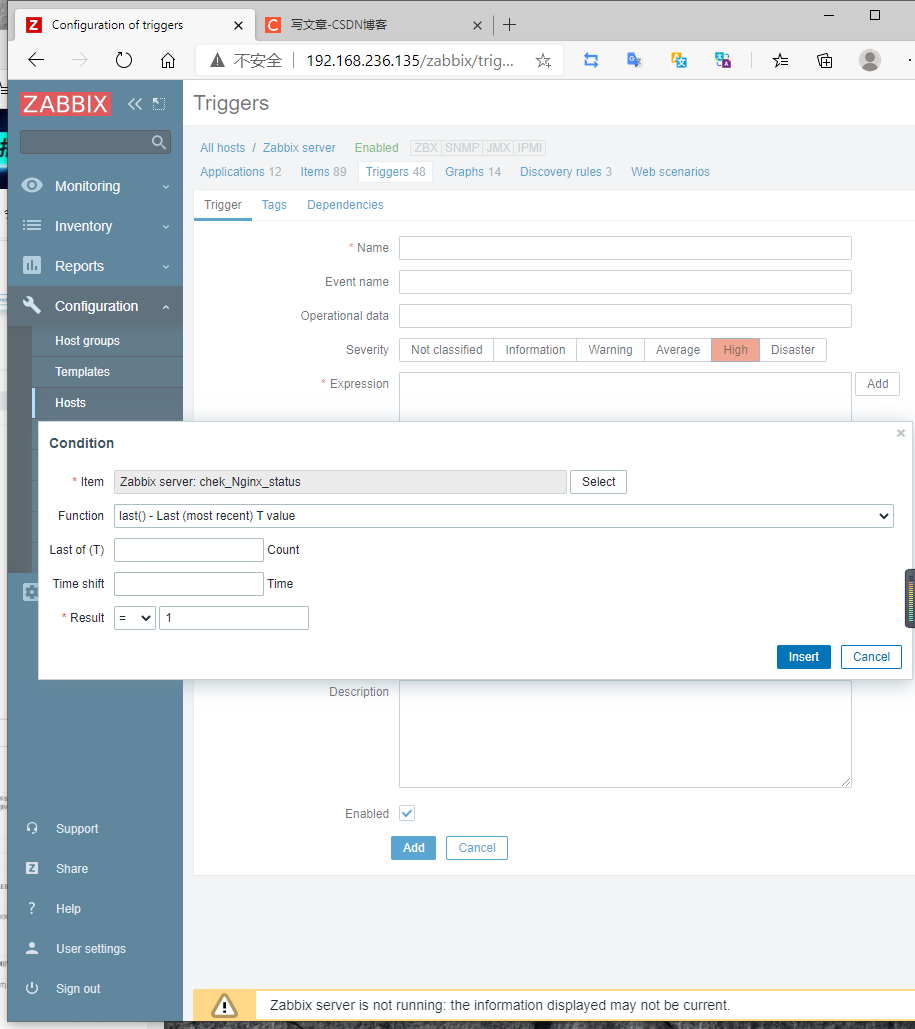Toggle kiosk mode icon beside the logo
The image size is (915, 1029).
coord(159,104)
